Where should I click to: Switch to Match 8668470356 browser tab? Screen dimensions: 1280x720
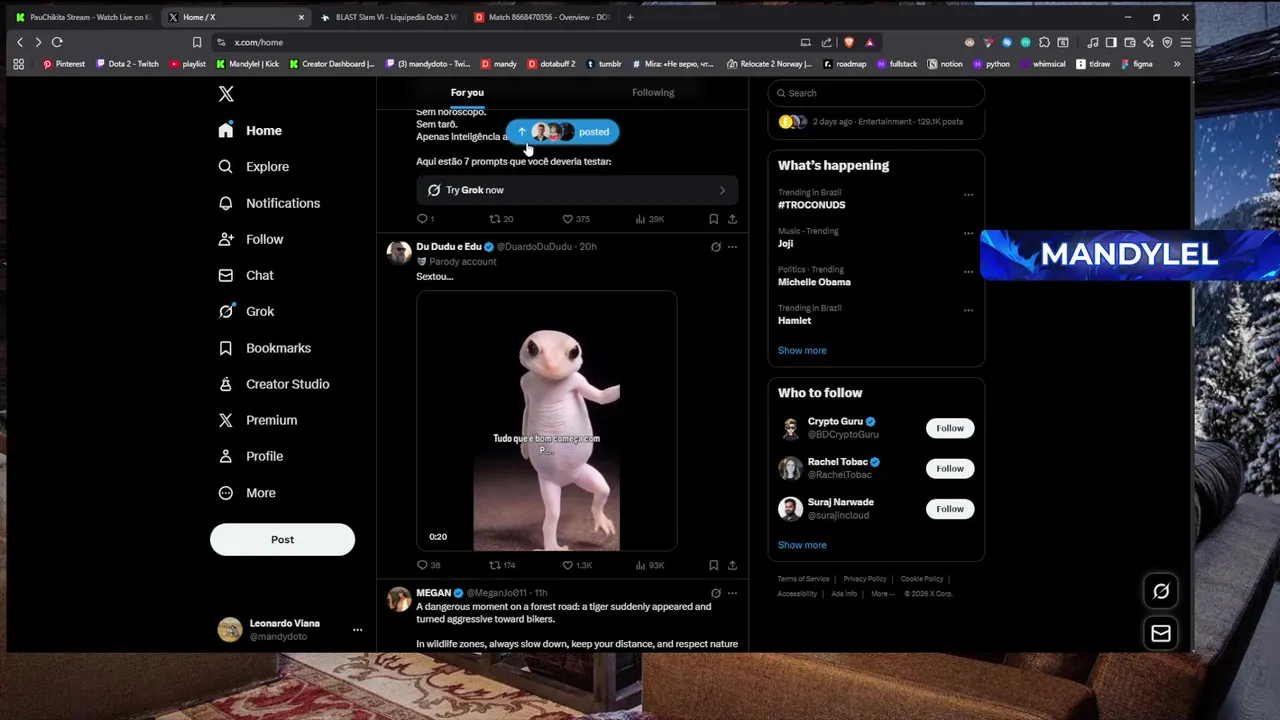coord(541,17)
